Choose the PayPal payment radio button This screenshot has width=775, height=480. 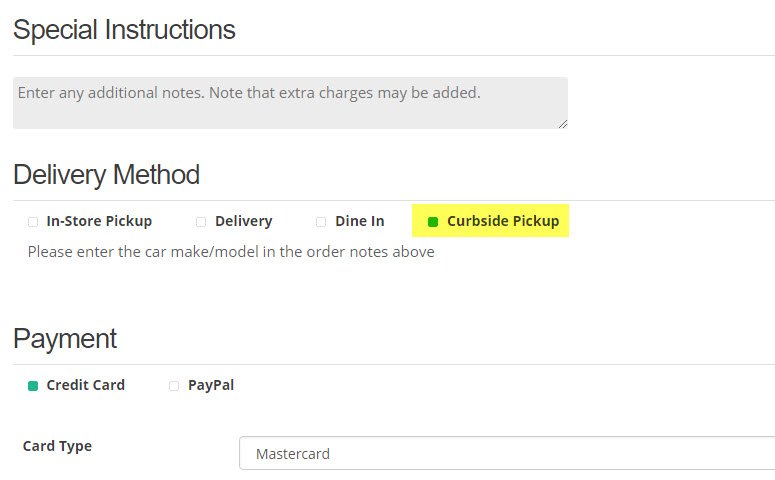[174, 385]
